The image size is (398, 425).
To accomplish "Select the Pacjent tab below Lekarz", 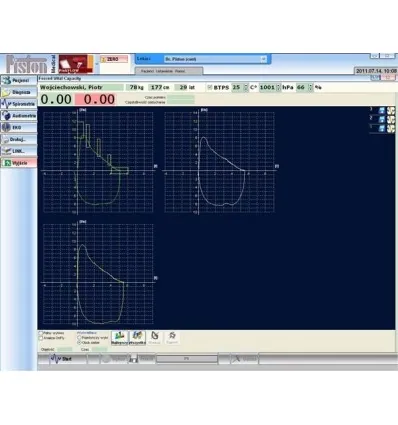I will pos(169,71).
